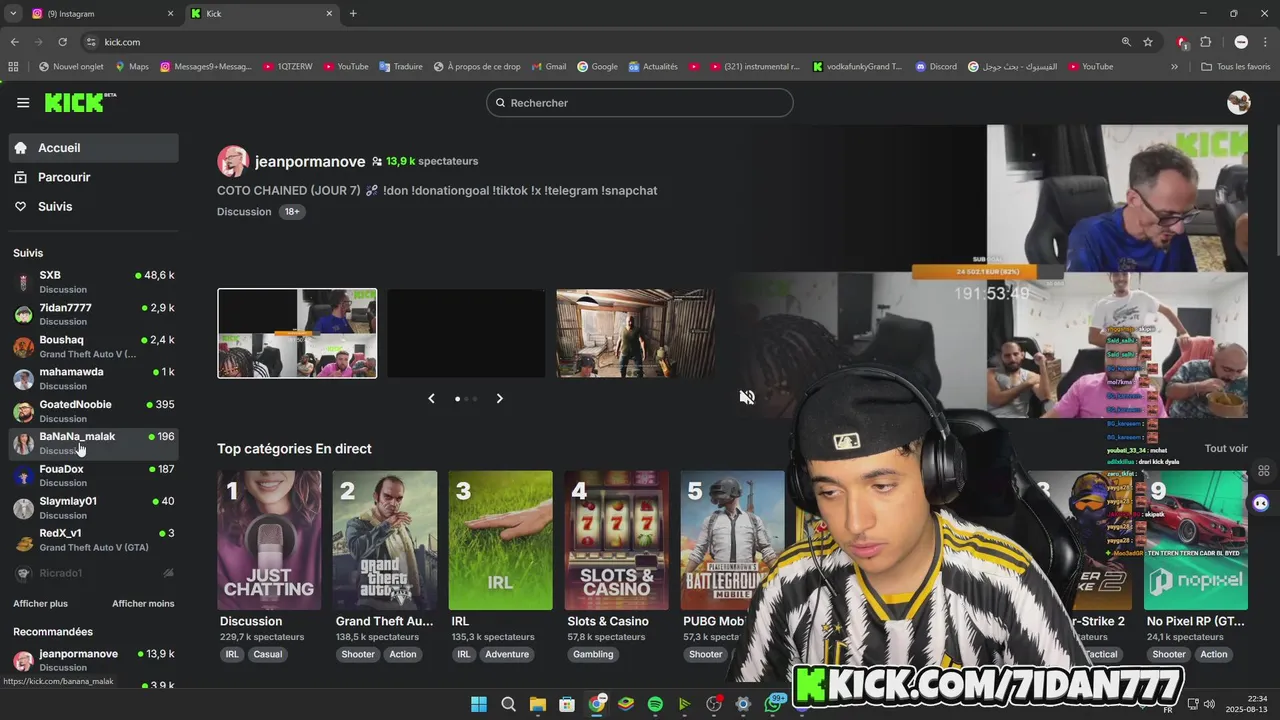Open the Tous les favoris folder
This screenshot has height=720, width=1280.
[x=1235, y=67]
